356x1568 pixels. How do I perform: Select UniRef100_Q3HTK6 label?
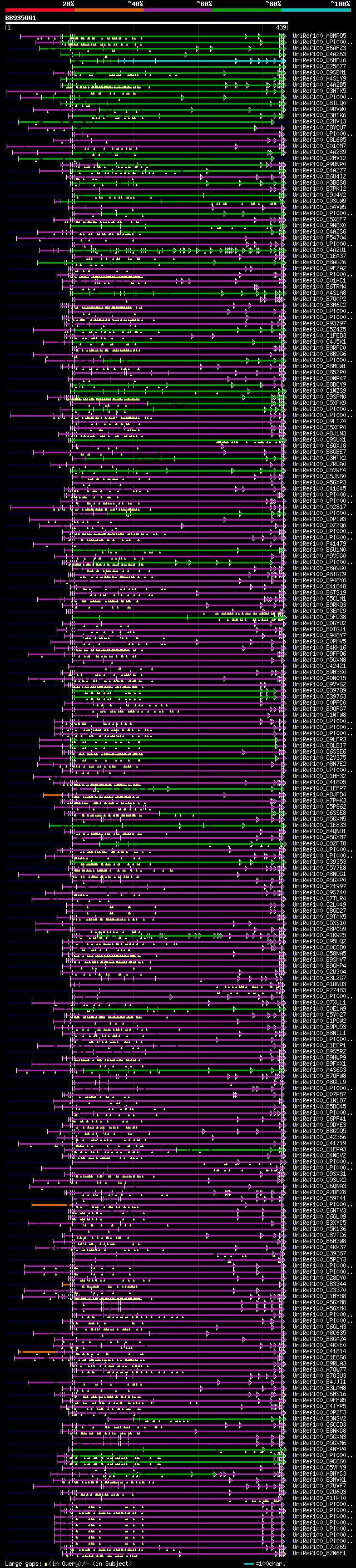319,115
